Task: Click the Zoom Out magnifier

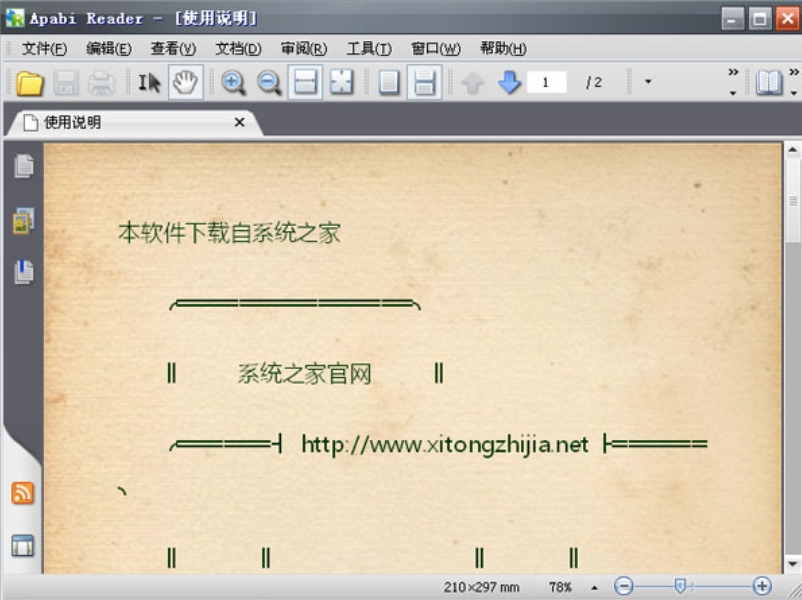Action: pos(269,83)
